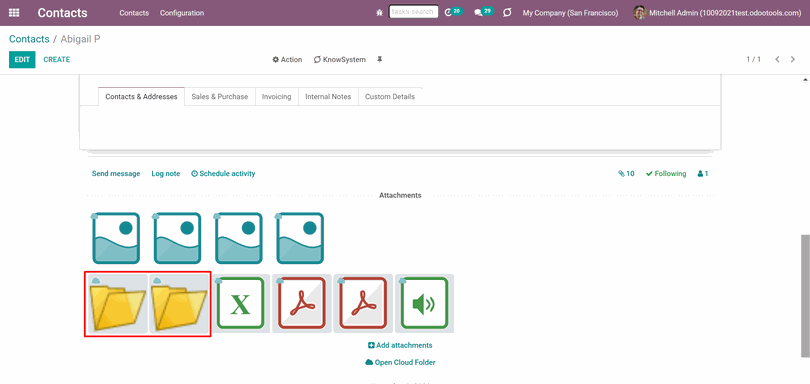
Task: Toggle the Following status
Action: pos(666,174)
